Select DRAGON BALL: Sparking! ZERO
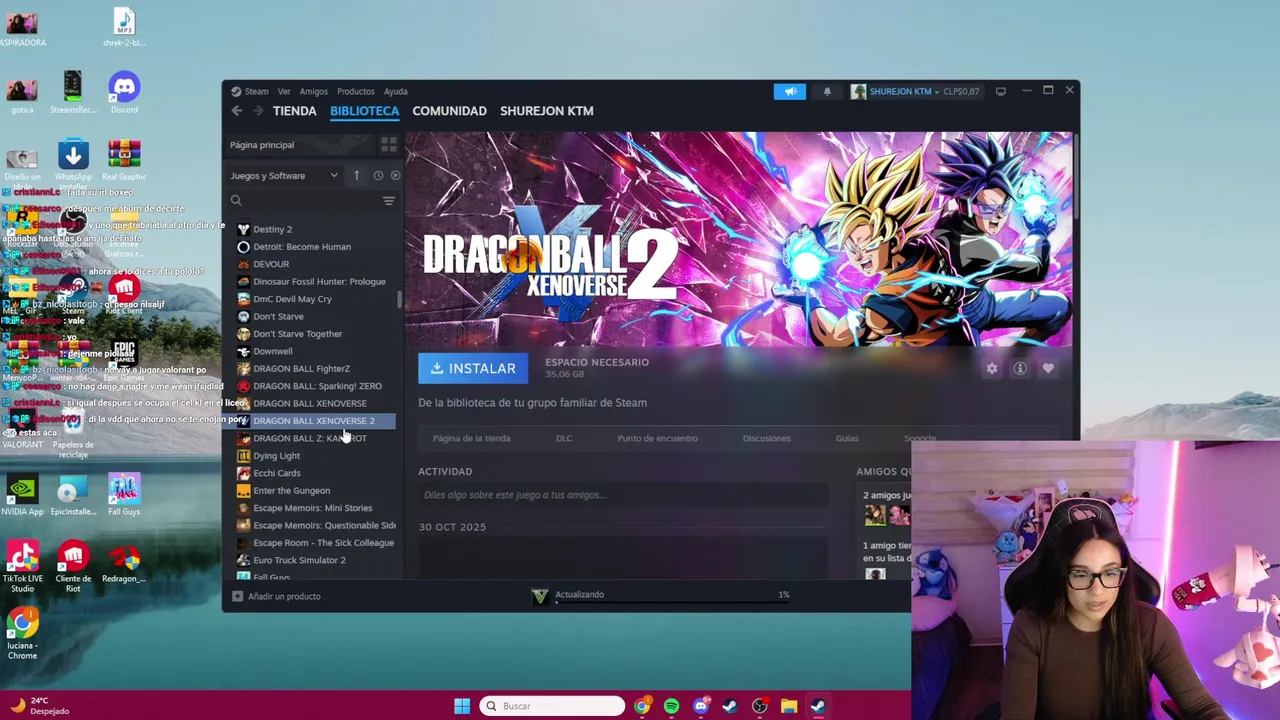The image size is (1280, 720). click(316, 386)
